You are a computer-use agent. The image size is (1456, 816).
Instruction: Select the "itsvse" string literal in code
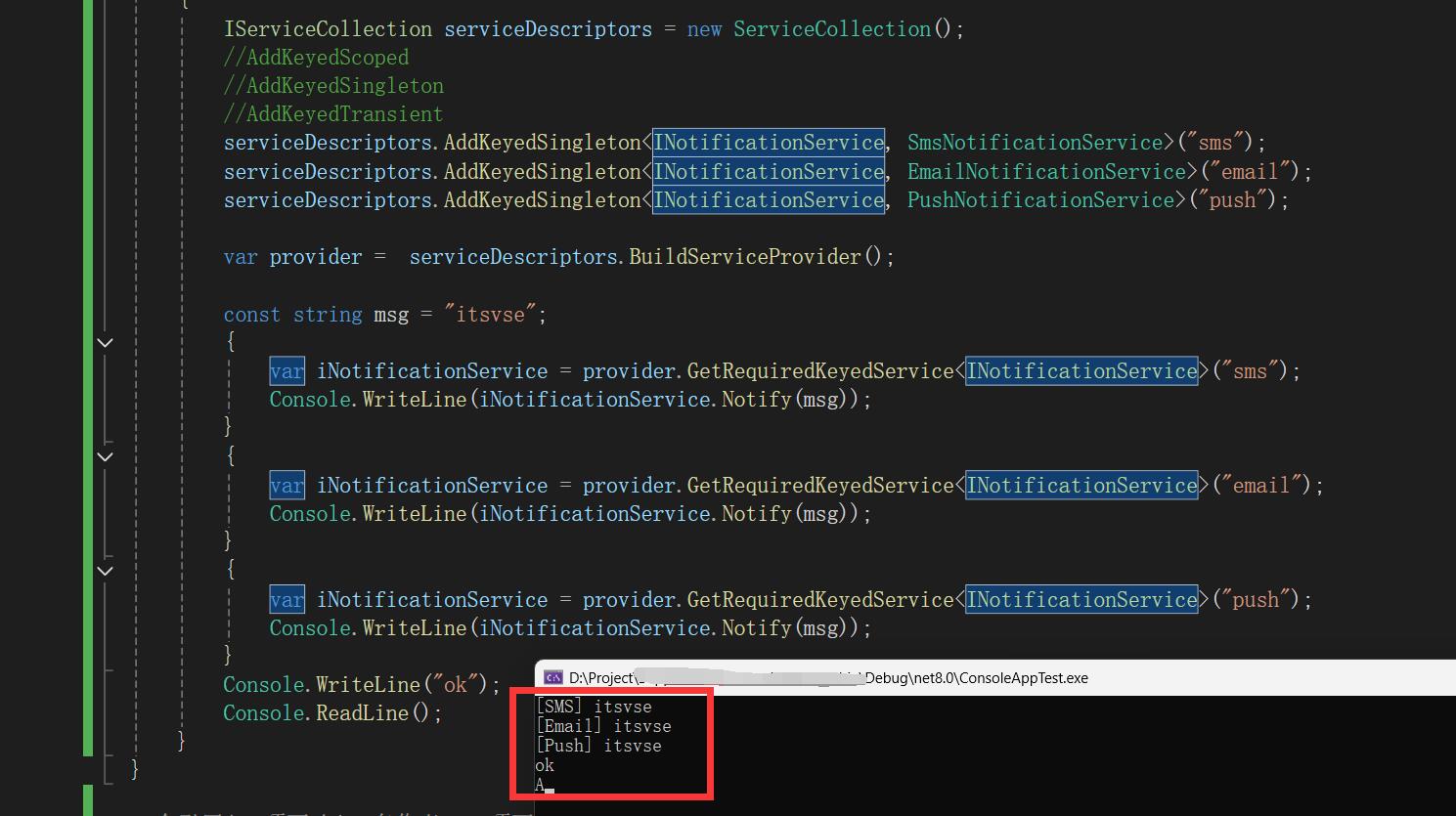pos(491,315)
